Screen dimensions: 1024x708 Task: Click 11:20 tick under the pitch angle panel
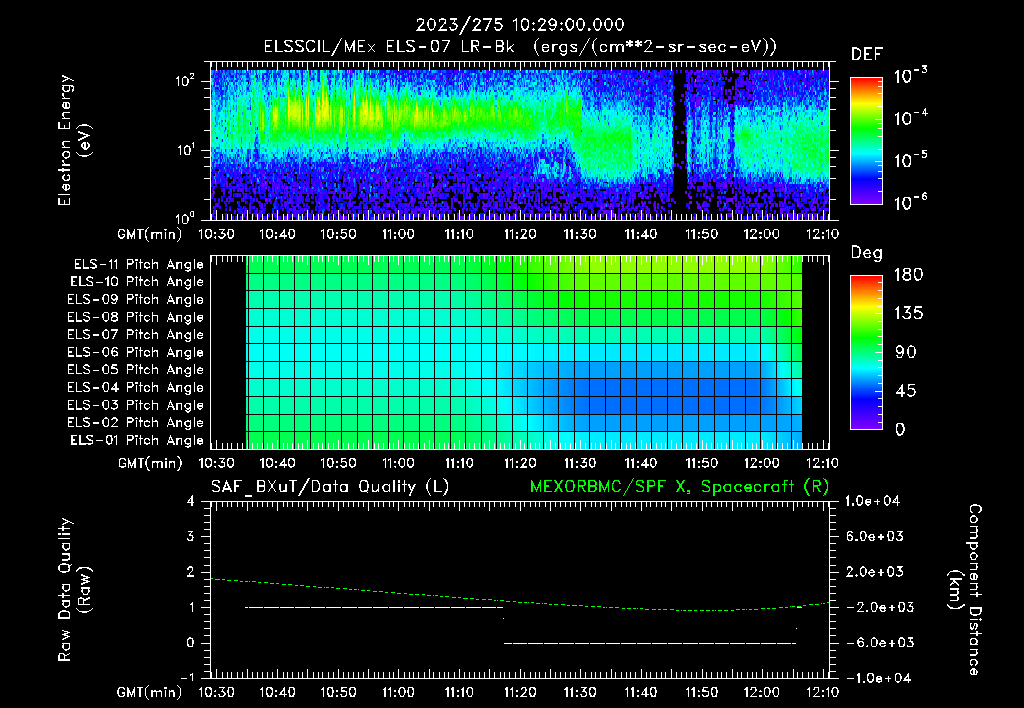click(x=519, y=463)
